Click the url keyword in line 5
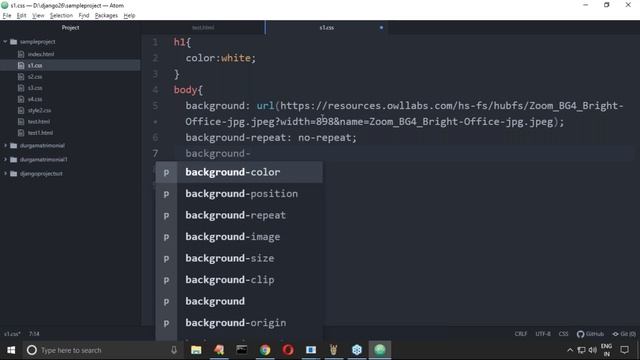 point(265,106)
